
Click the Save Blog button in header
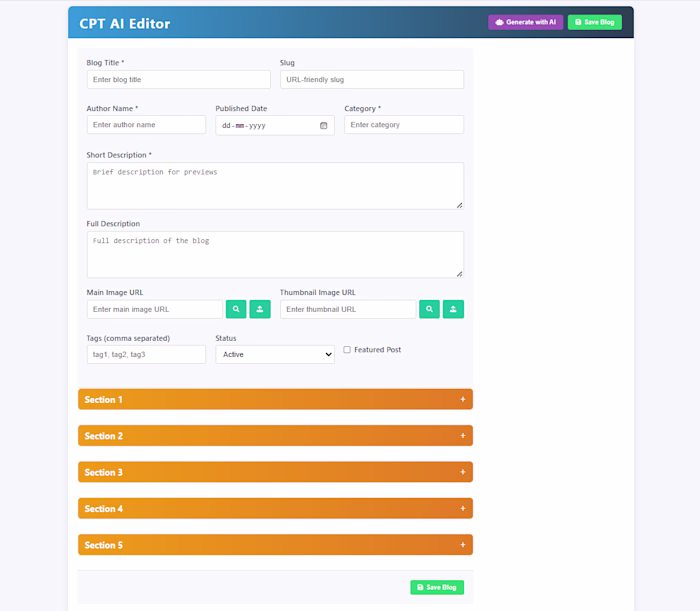595,22
